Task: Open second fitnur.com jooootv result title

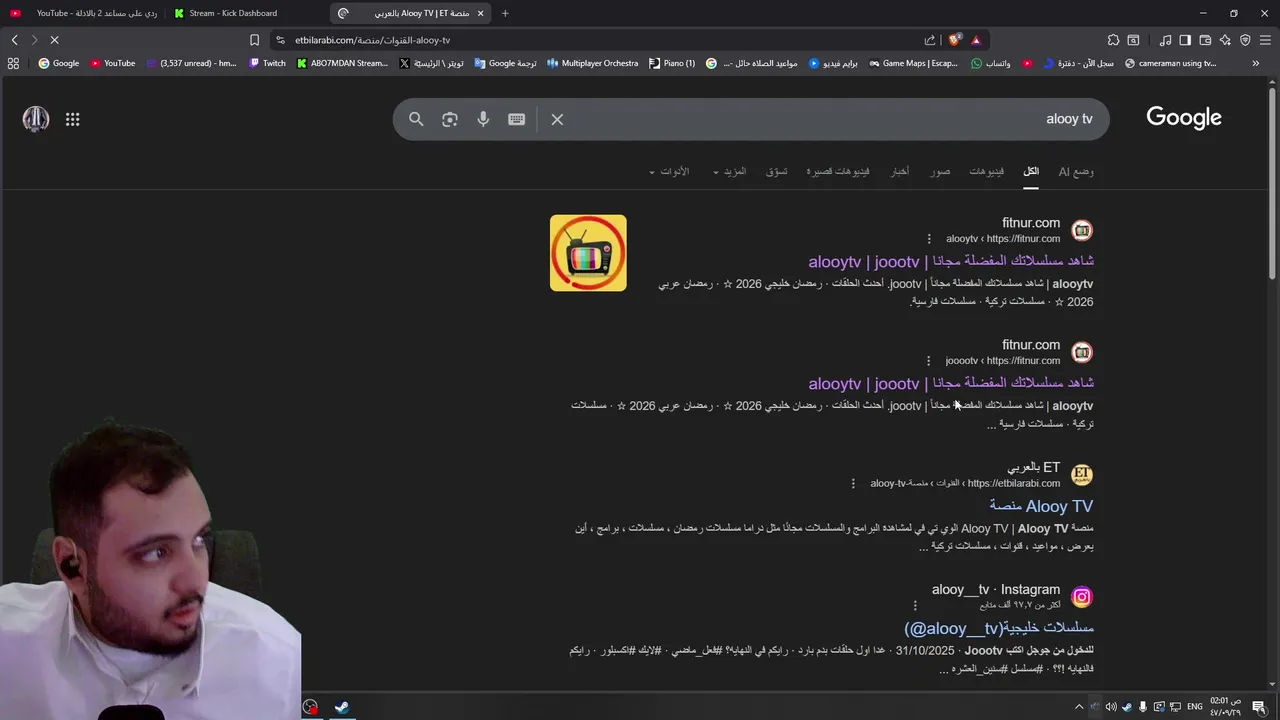Action: 951,383
